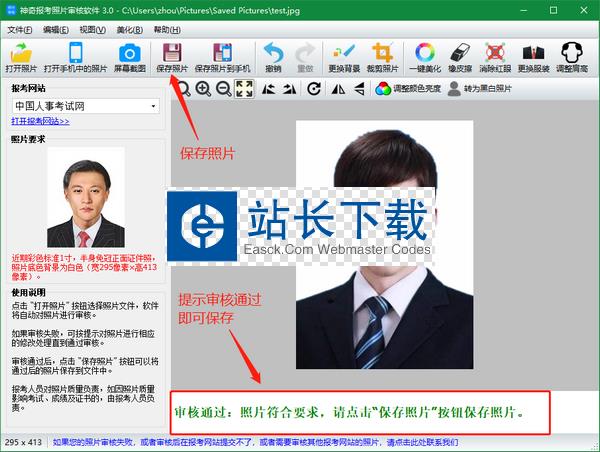The width and height of the screenshot is (600, 452).
Task: Click the 打开报考网站>> link
Action: 41,121
